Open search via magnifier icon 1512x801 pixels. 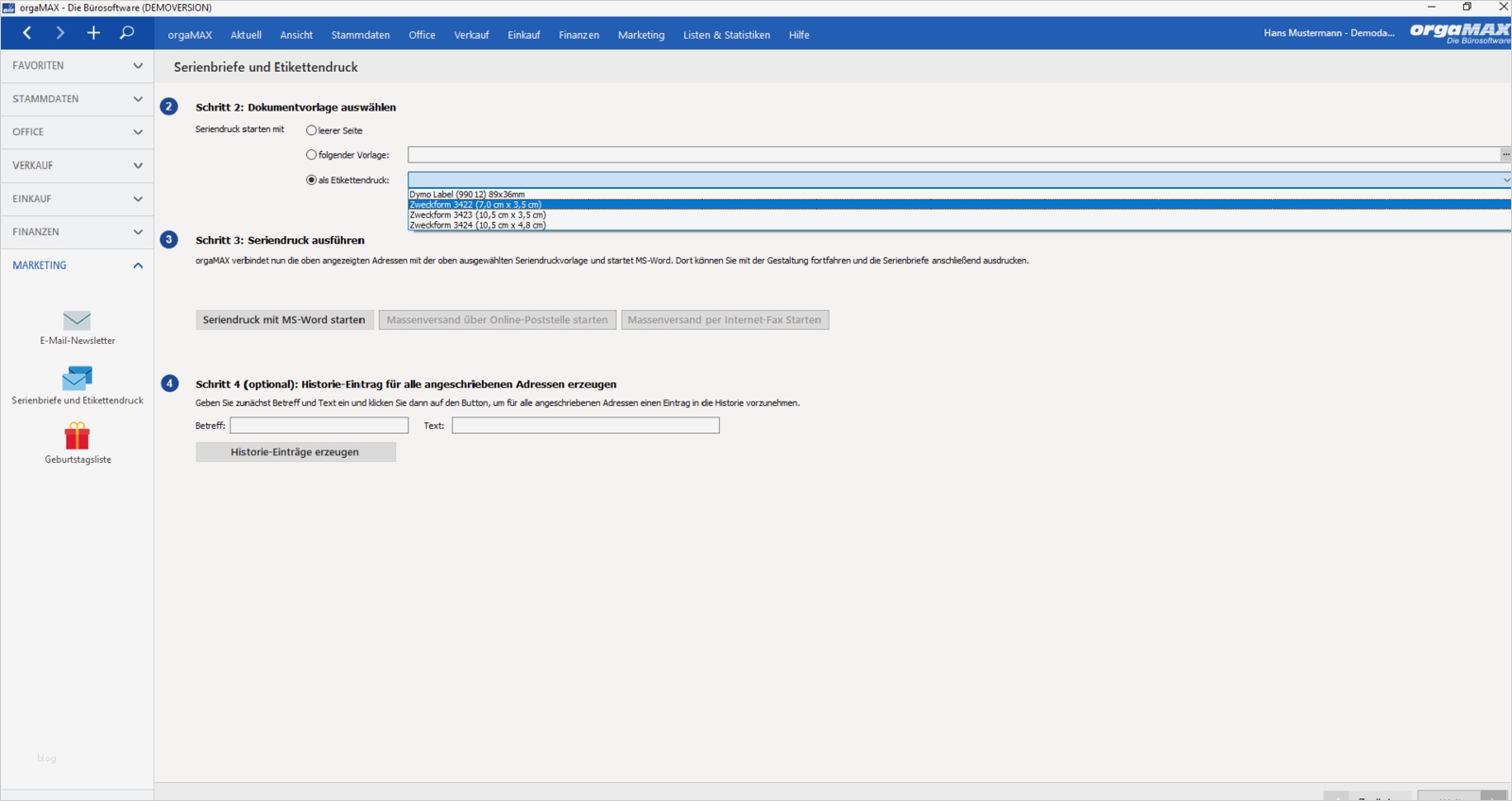pos(127,33)
